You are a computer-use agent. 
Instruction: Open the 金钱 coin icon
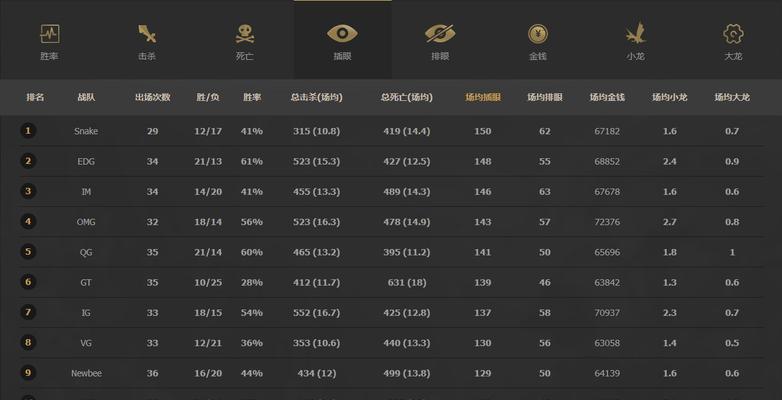538,34
